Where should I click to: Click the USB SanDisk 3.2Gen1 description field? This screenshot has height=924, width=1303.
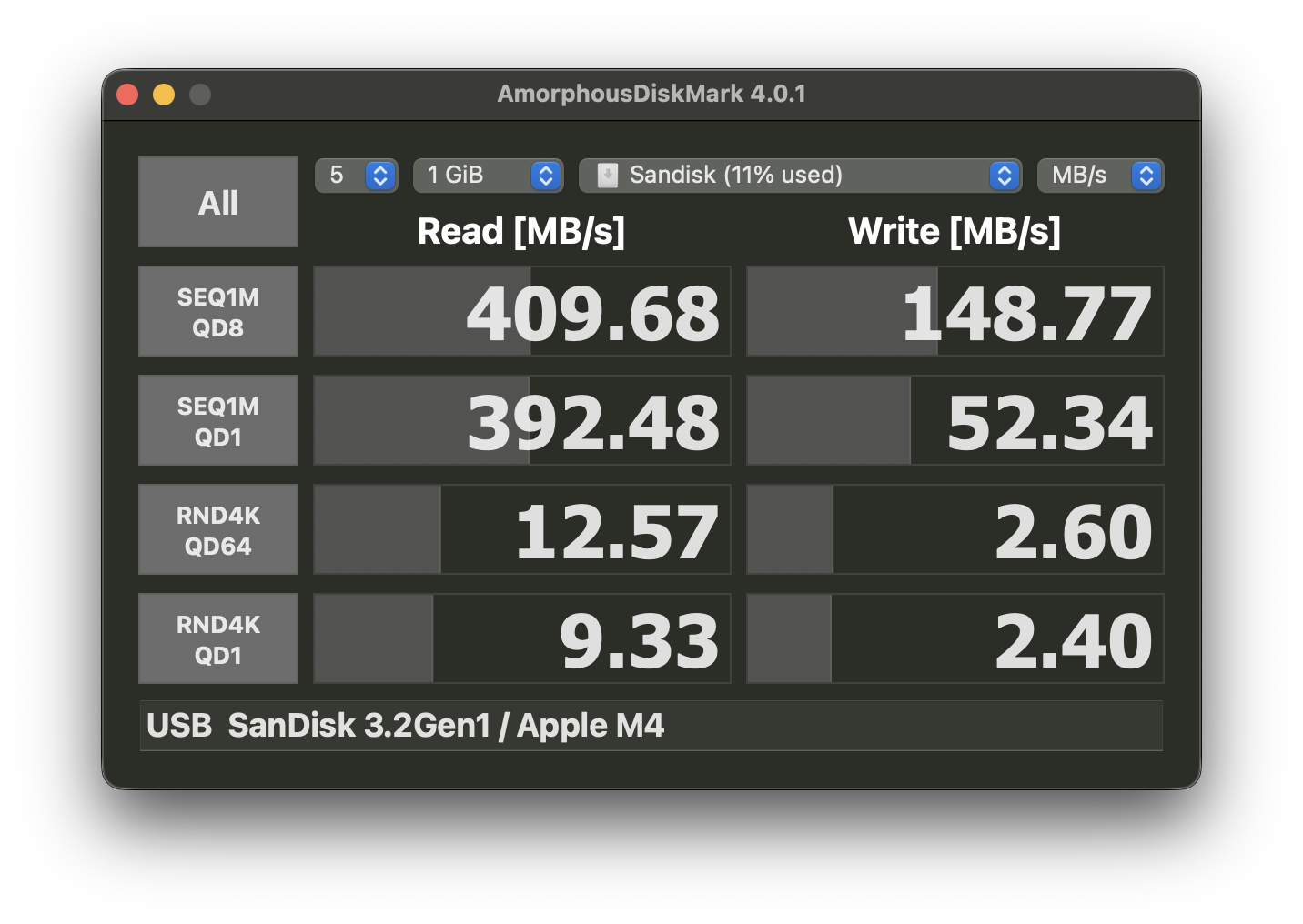[x=651, y=726]
